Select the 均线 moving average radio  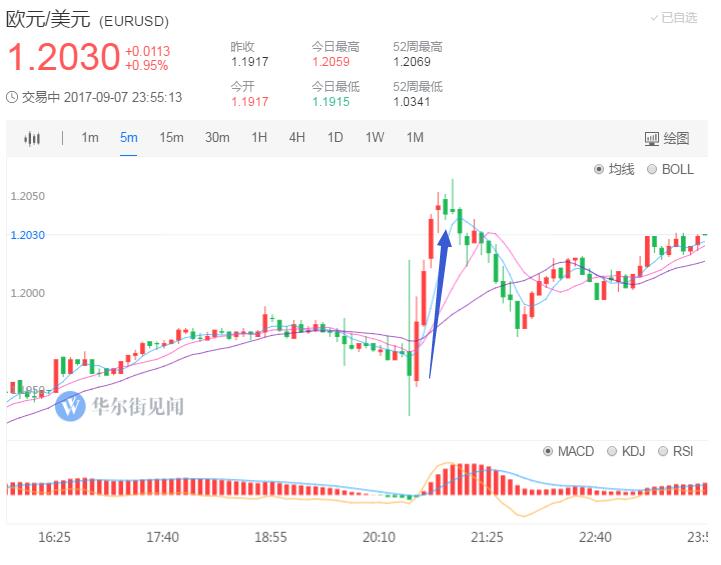pyautogui.click(x=599, y=170)
